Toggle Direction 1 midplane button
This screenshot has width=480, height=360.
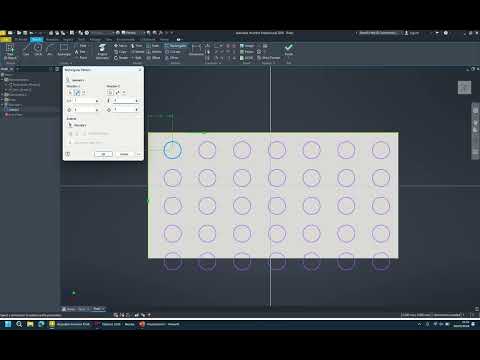point(84,92)
